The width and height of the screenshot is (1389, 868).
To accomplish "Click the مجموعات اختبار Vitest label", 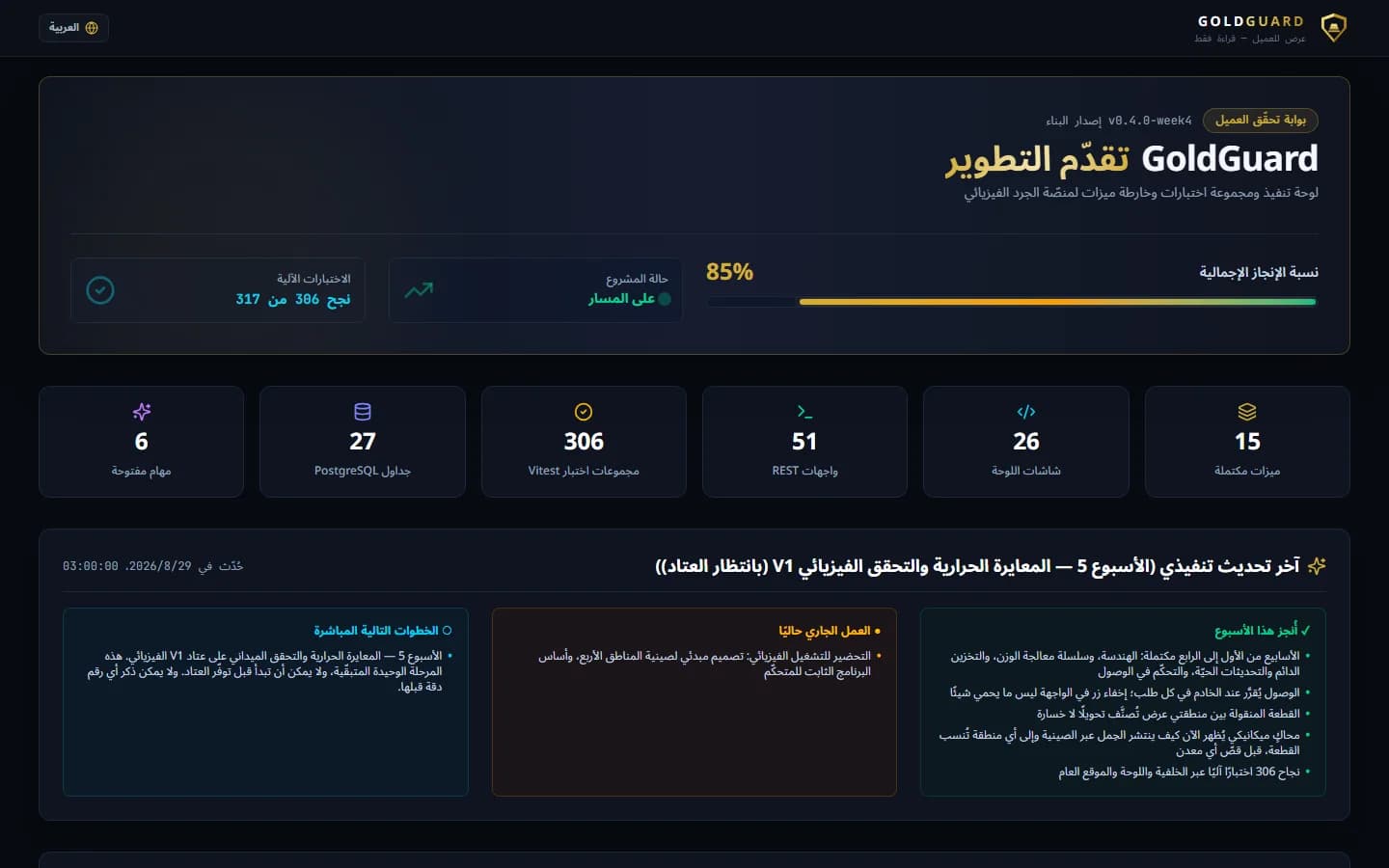I will pyautogui.click(x=584, y=471).
